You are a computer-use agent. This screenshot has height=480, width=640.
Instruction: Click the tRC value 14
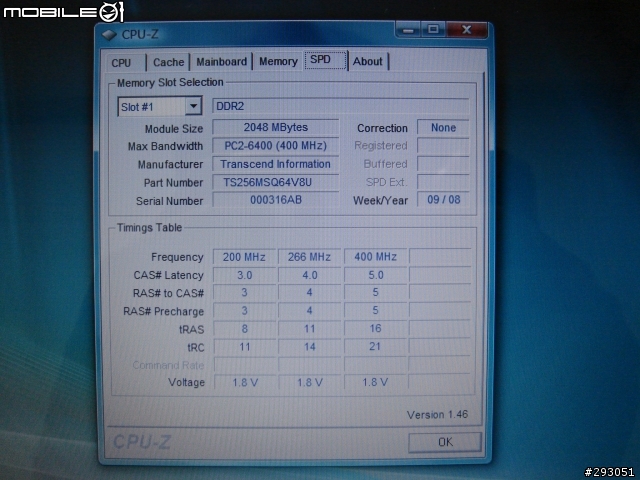(309, 347)
